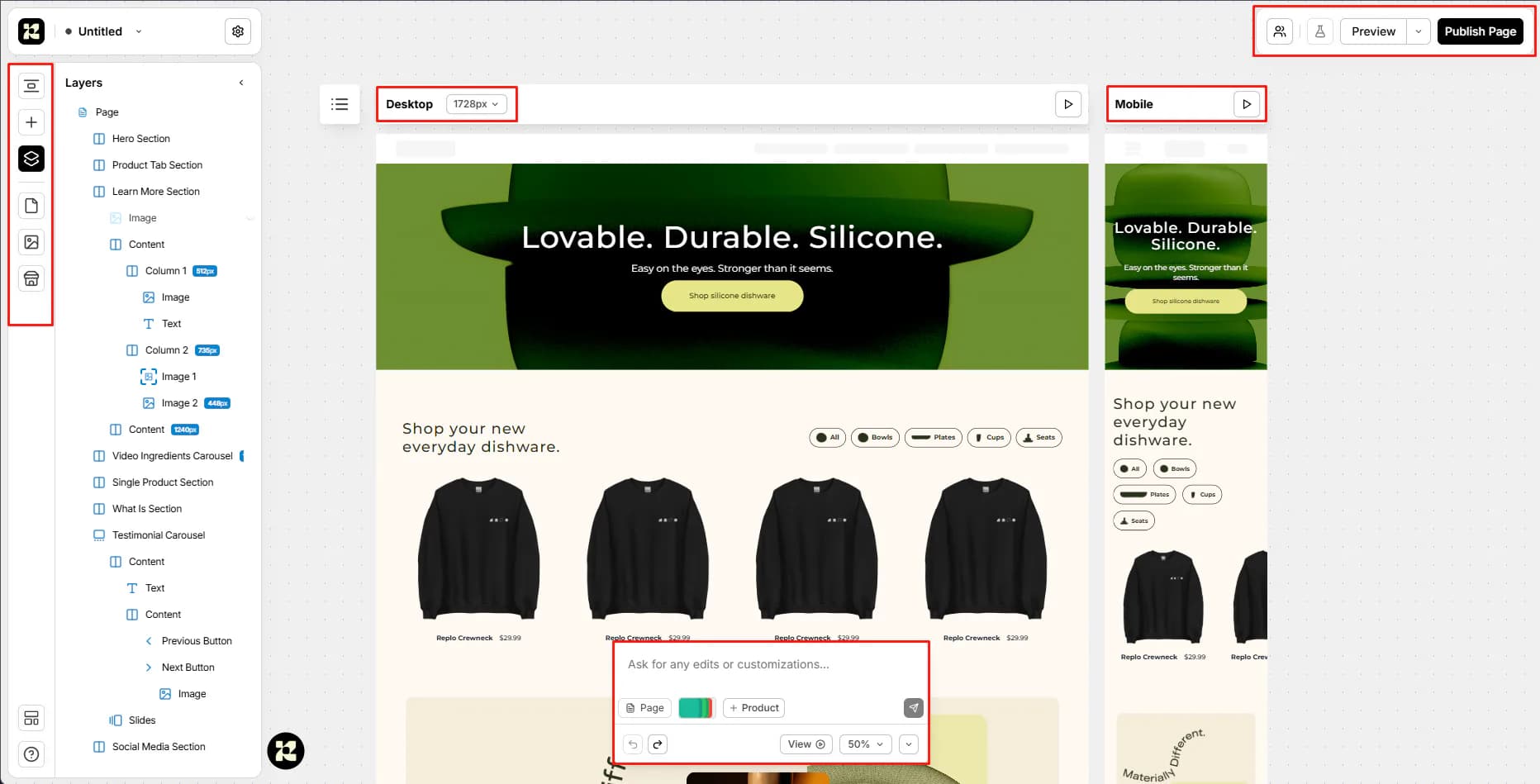Focus the Ask for any edits input
Screen dimensions: 1540x784
click(x=771, y=665)
